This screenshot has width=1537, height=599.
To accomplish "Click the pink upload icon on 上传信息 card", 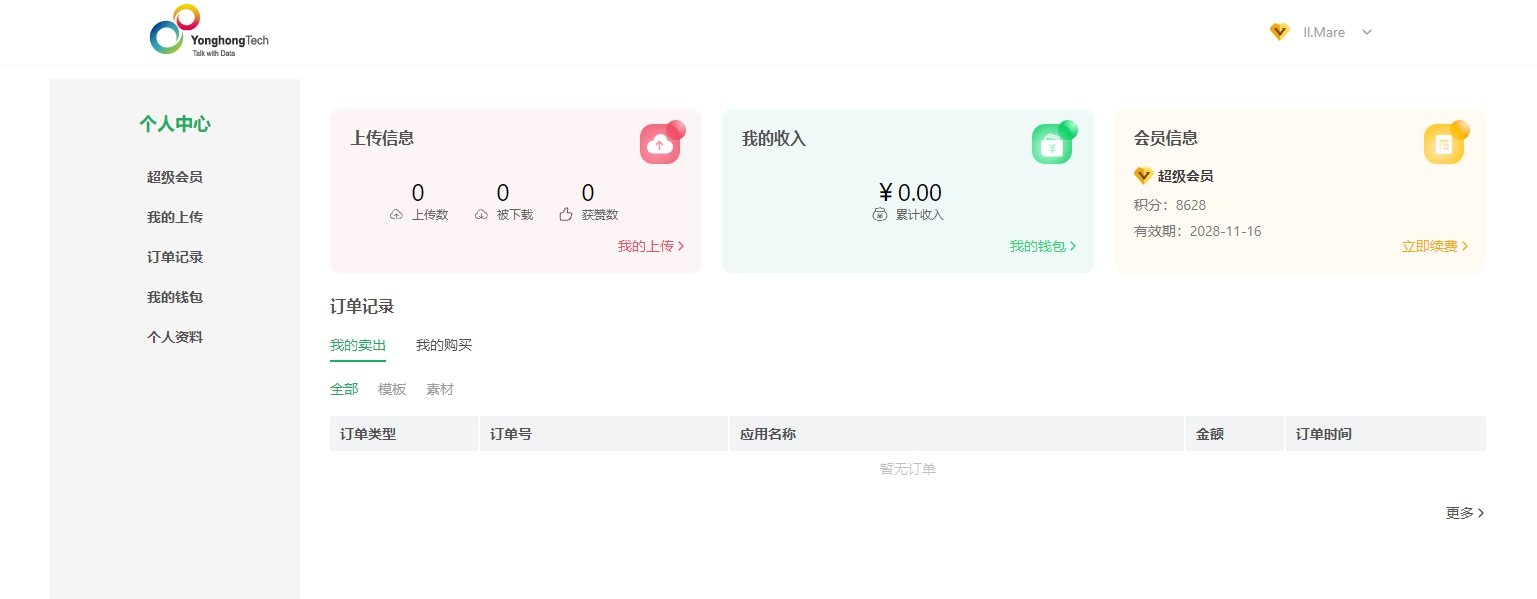I will (x=659, y=144).
